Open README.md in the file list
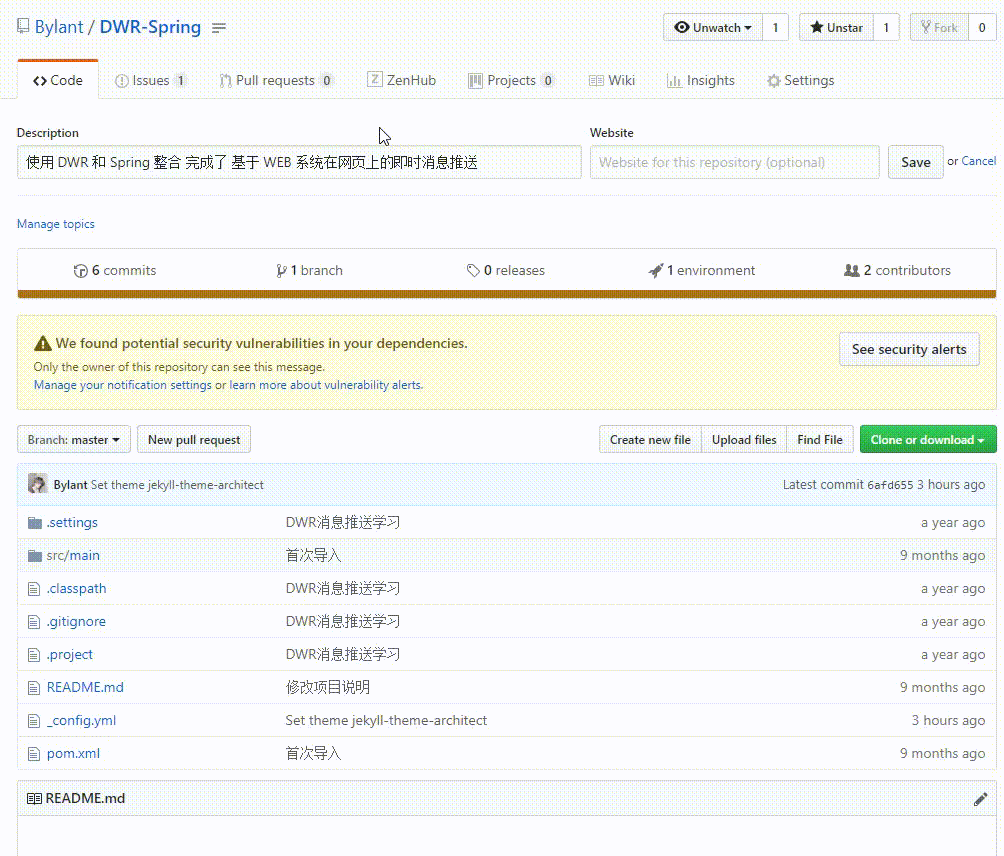This screenshot has height=856, width=1004. click(x=85, y=687)
